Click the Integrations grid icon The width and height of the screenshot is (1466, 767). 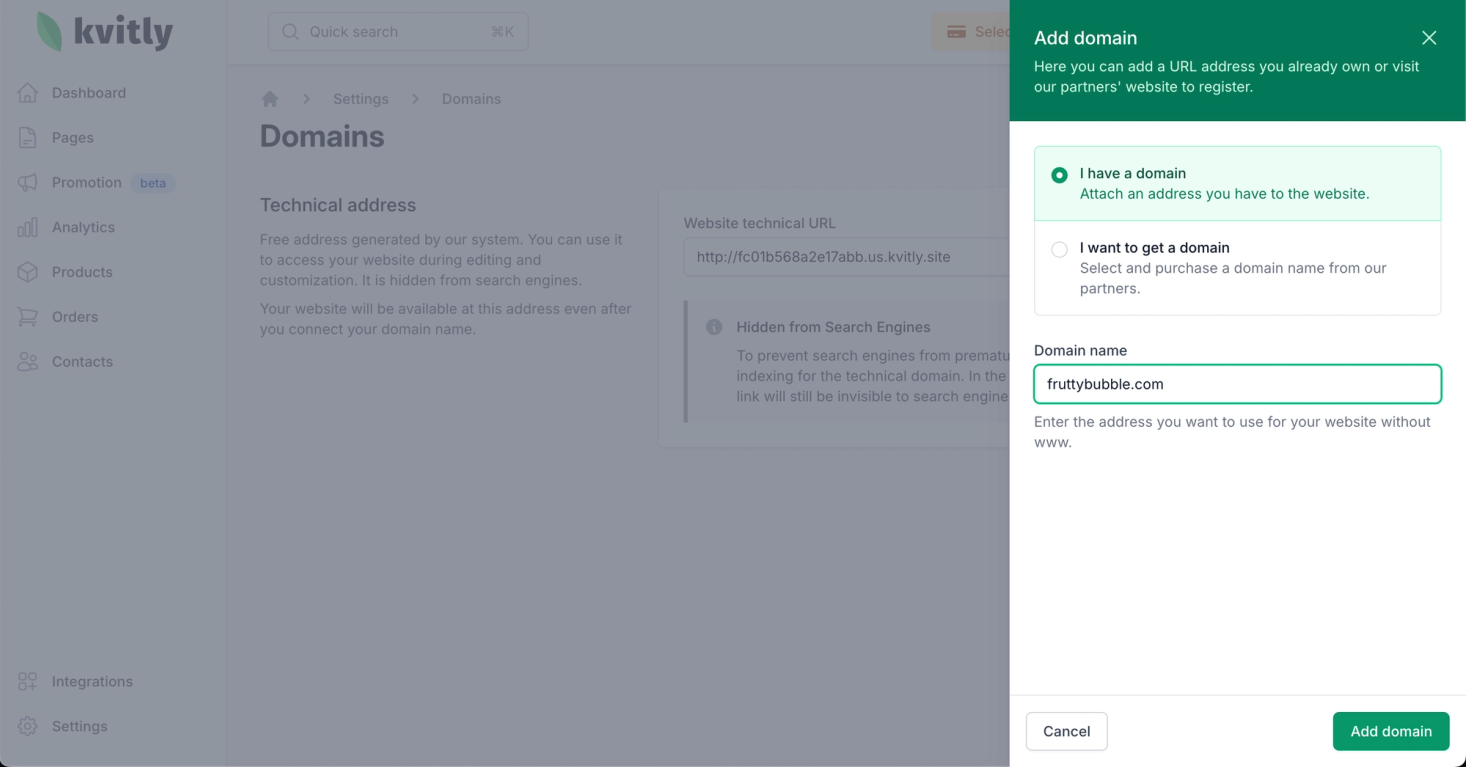pos(28,682)
